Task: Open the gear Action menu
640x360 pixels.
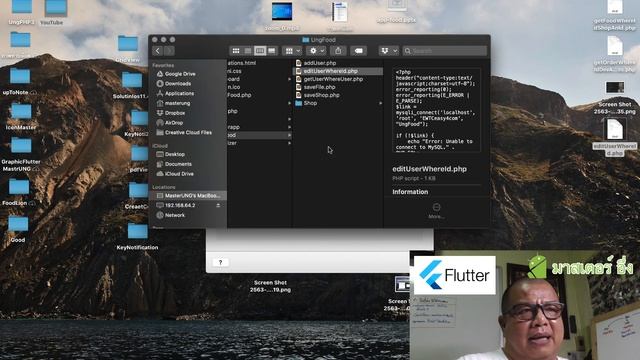Action: [x=316, y=51]
